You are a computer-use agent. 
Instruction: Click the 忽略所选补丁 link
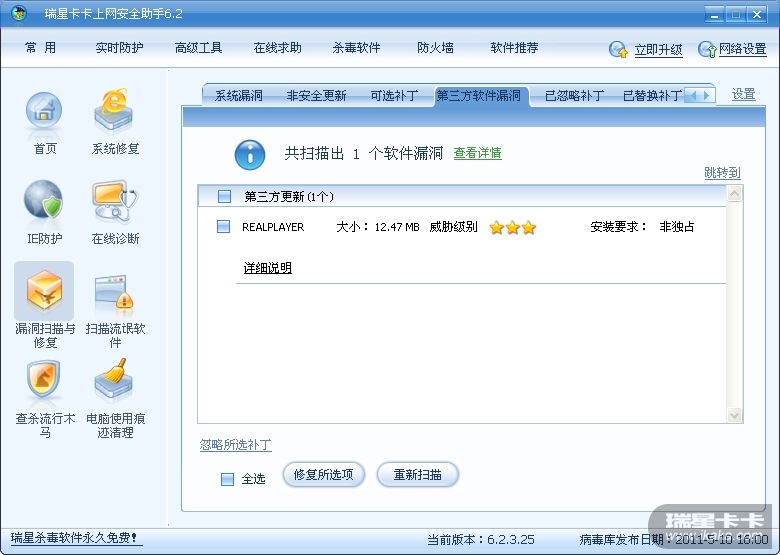(x=236, y=445)
